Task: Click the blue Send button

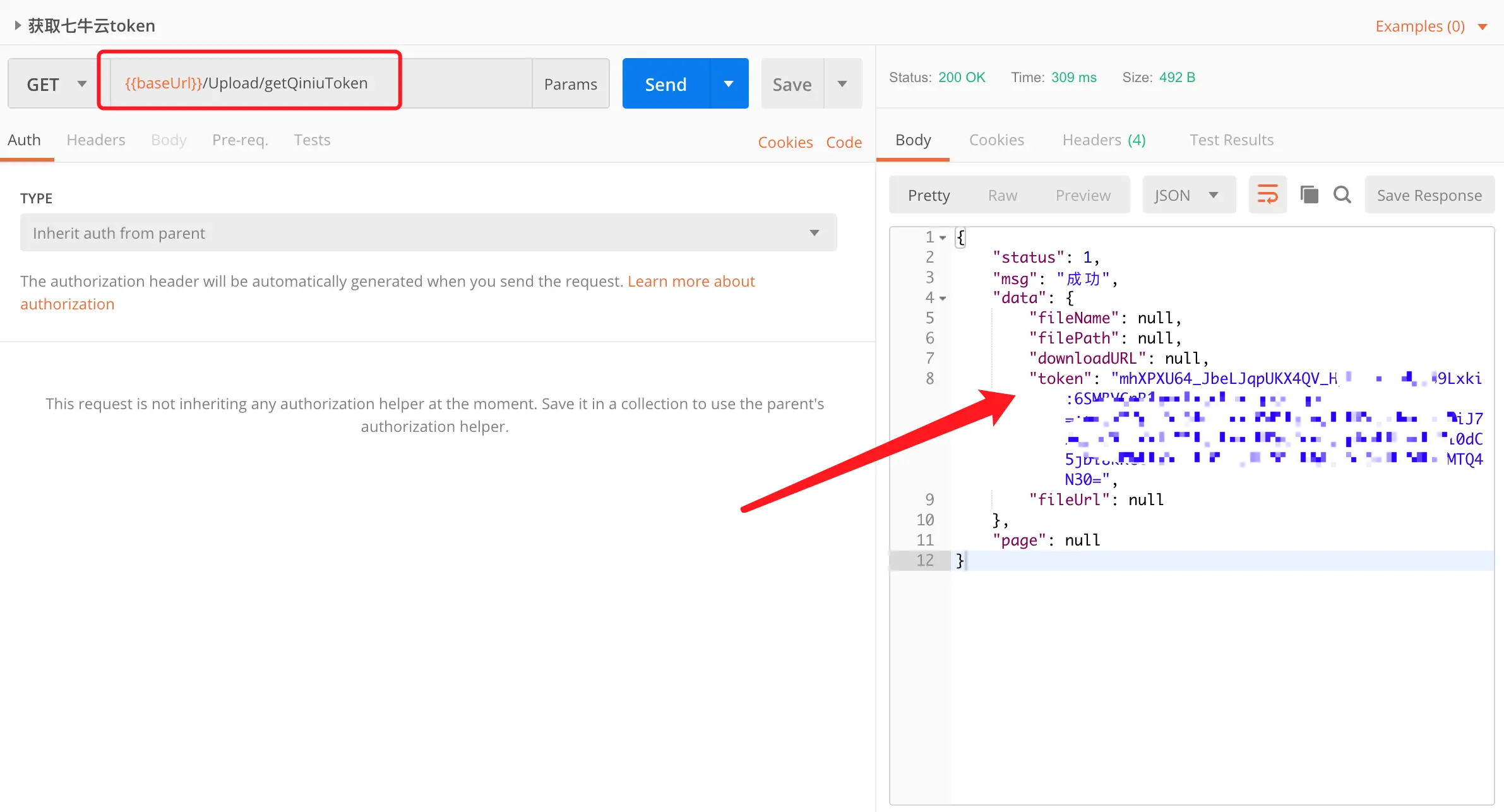Action: [665, 84]
